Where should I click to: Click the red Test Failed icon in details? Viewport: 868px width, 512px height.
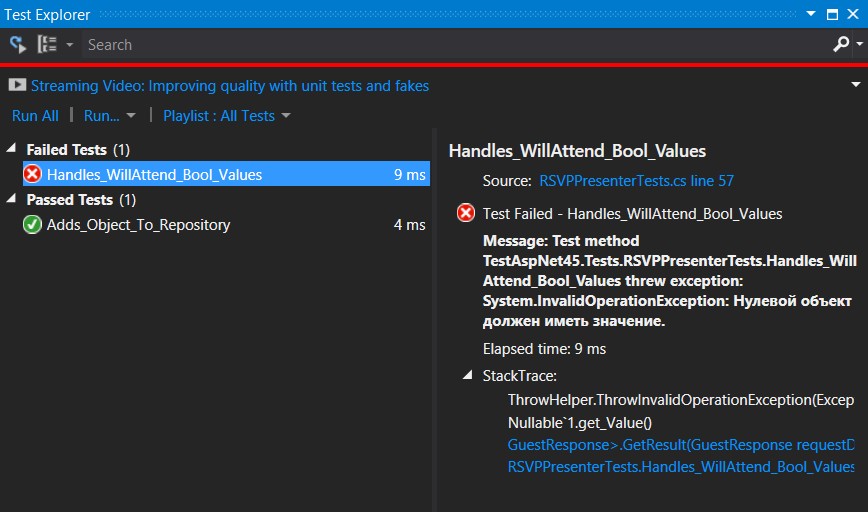point(466,213)
